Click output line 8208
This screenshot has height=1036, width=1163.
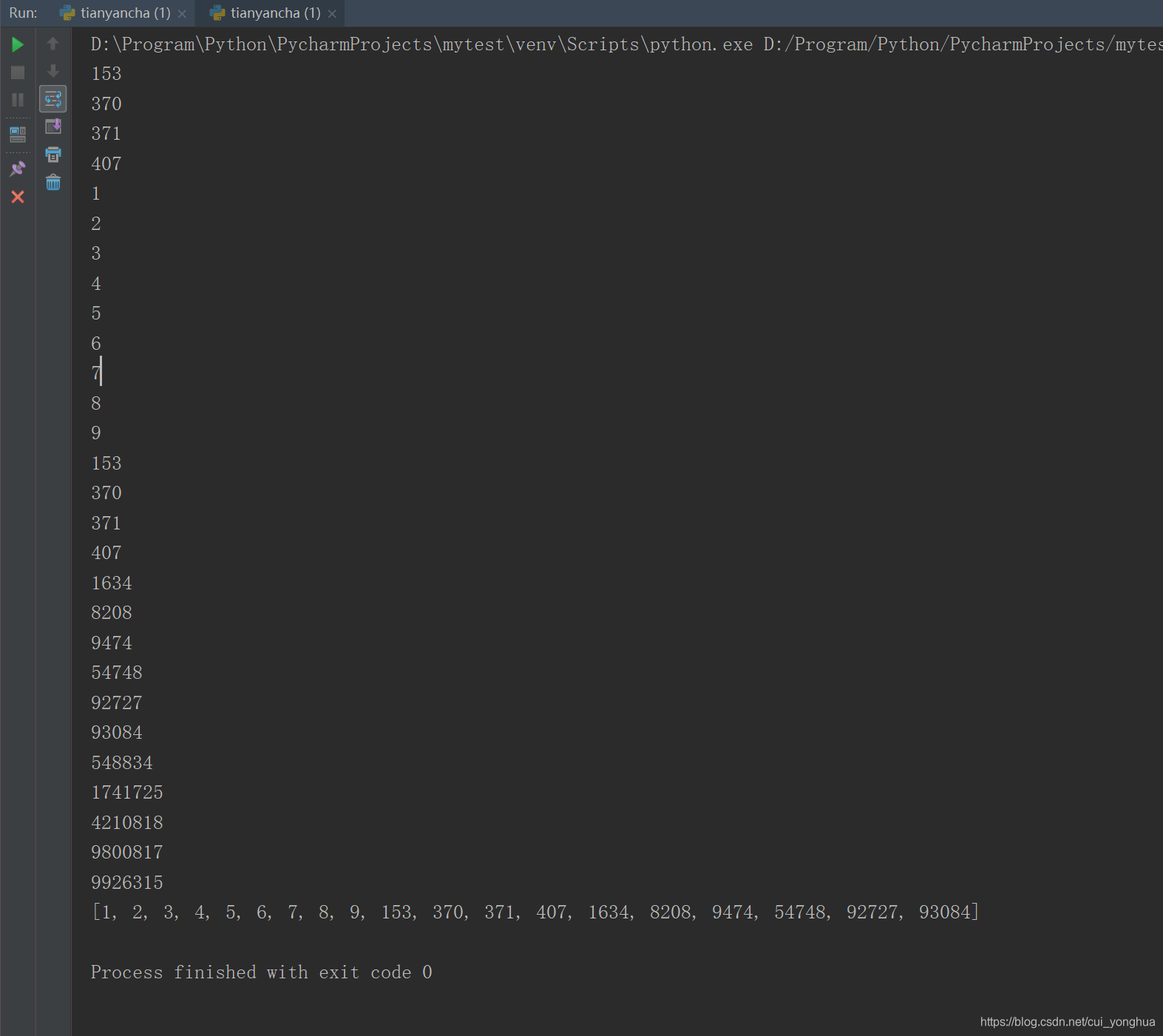pyautogui.click(x=112, y=612)
